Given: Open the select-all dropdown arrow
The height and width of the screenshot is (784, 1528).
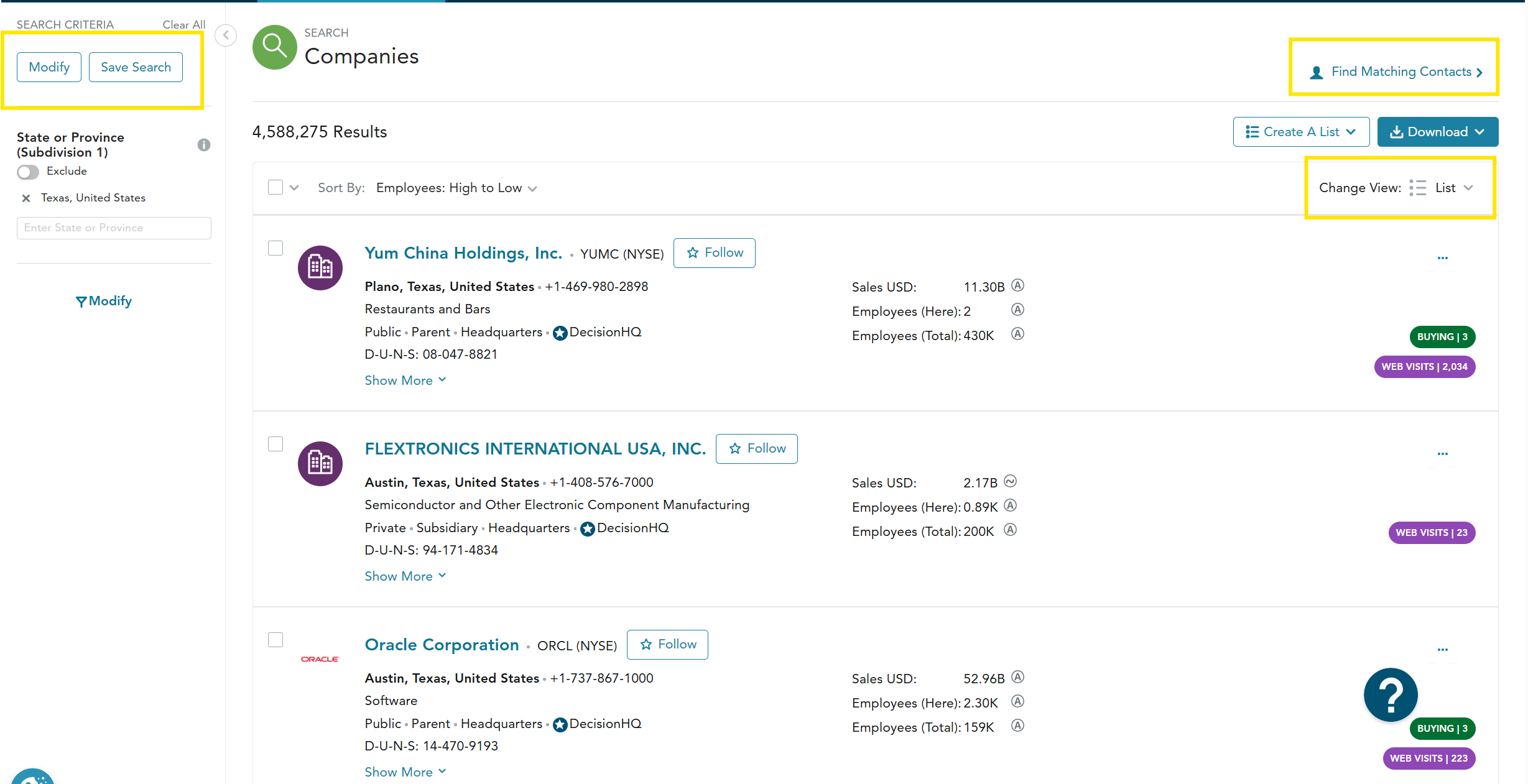Looking at the screenshot, I should (x=295, y=188).
